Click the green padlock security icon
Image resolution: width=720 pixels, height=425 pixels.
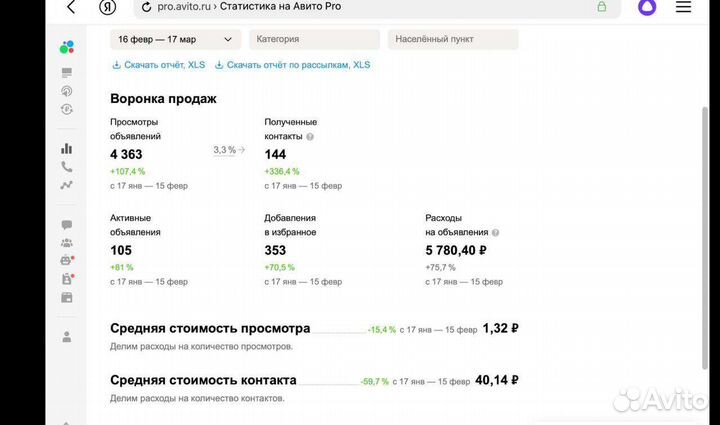click(x=602, y=6)
